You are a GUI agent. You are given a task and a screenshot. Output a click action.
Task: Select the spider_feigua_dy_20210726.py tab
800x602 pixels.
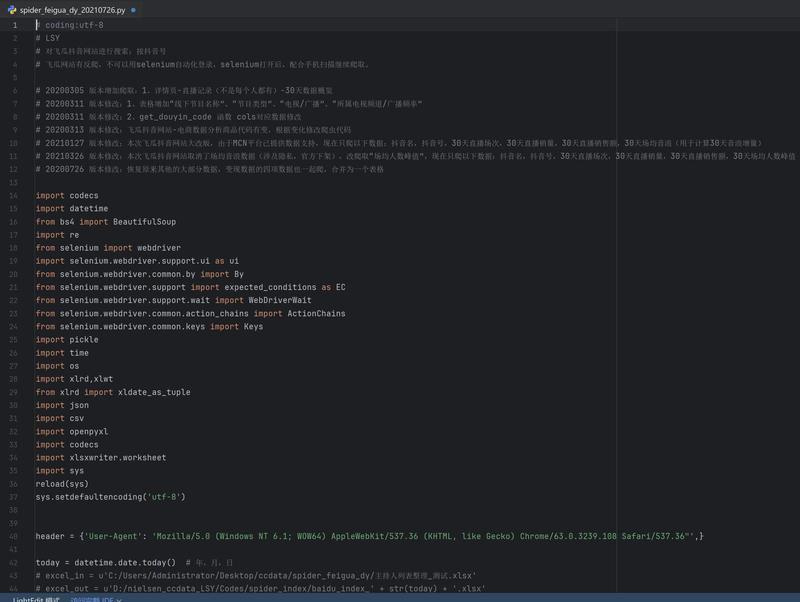(x=72, y=10)
